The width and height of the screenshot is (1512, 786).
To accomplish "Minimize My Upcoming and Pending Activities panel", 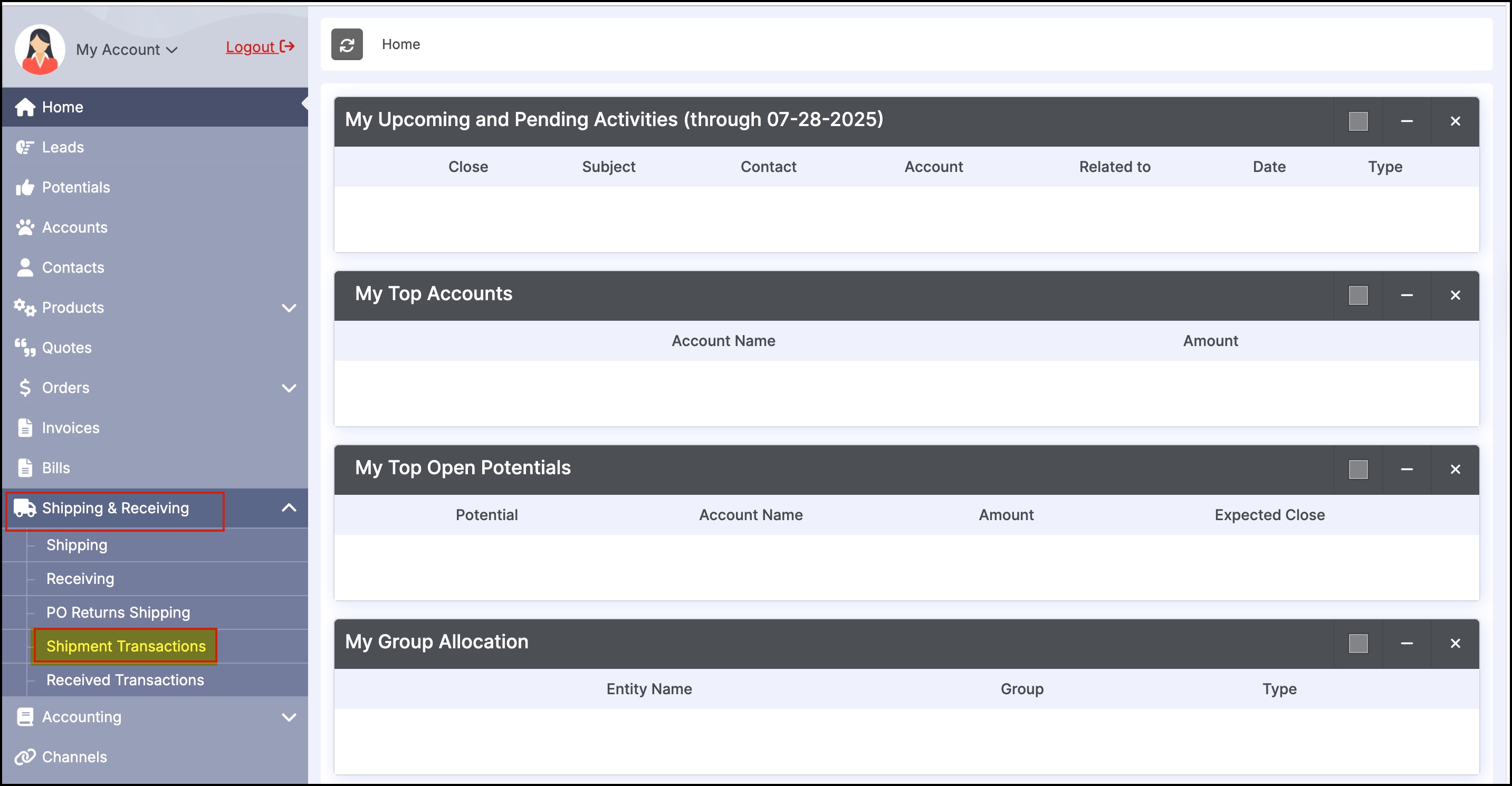I will pyautogui.click(x=1407, y=121).
